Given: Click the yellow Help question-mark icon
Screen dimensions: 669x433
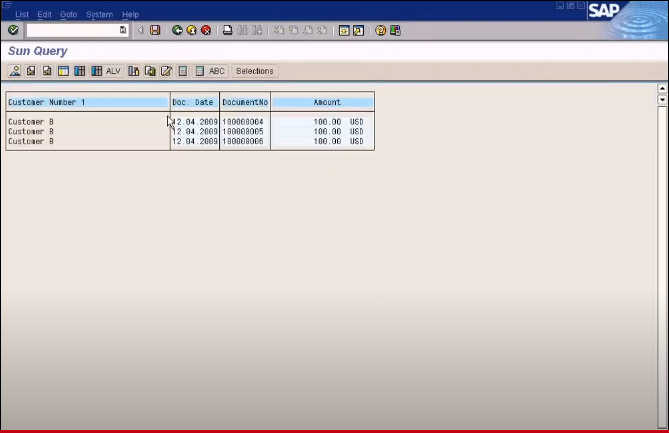Looking at the screenshot, I should pos(380,30).
